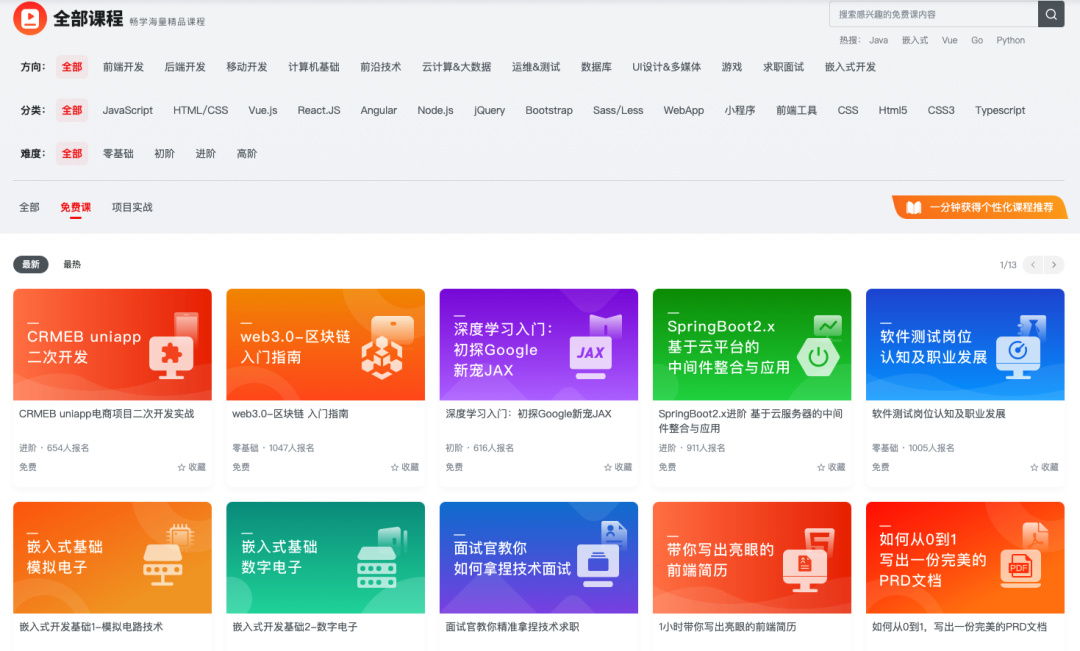The image size is (1080, 651).
Task: Click 一分钟获得个性化课程推荐 button
Action: pos(980,207)
